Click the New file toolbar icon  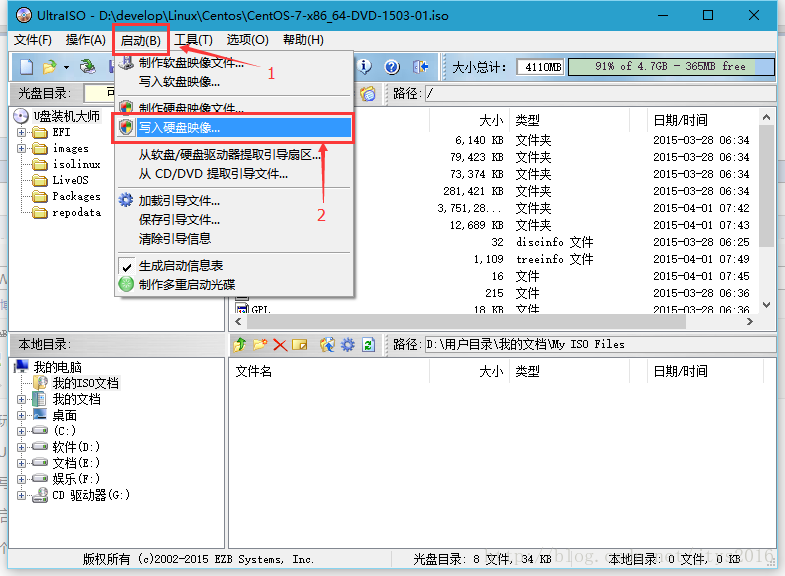pos(27,67)
